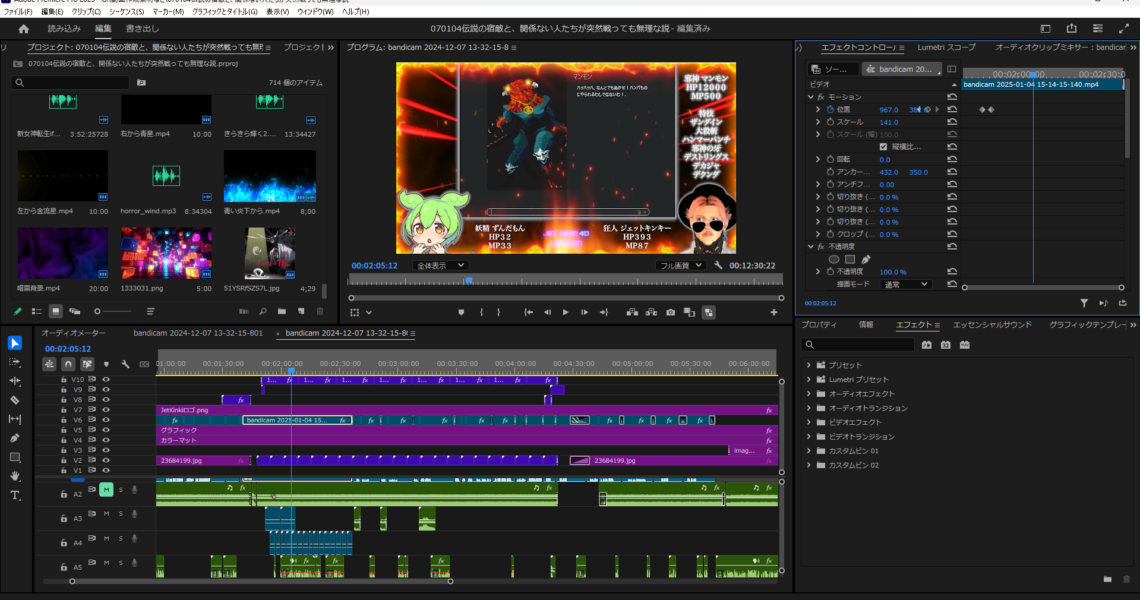Toggle the uniform scale checkbox

[x=883, y=147]
